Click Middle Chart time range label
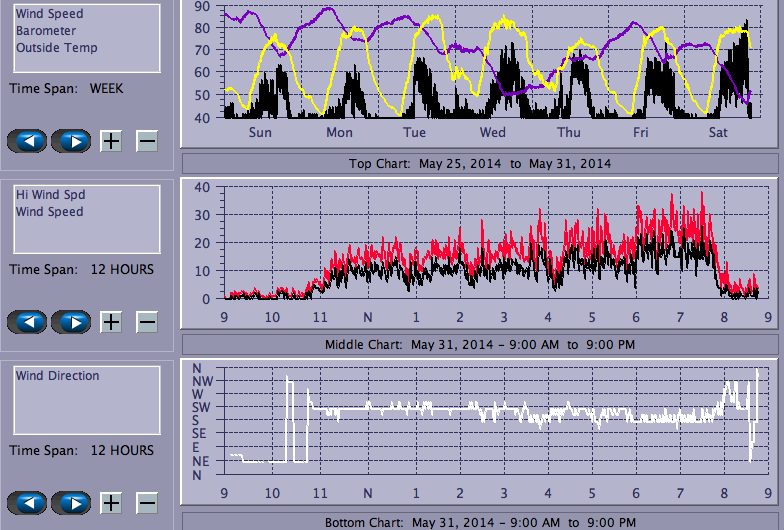The image size is (784, 530). 479,345
